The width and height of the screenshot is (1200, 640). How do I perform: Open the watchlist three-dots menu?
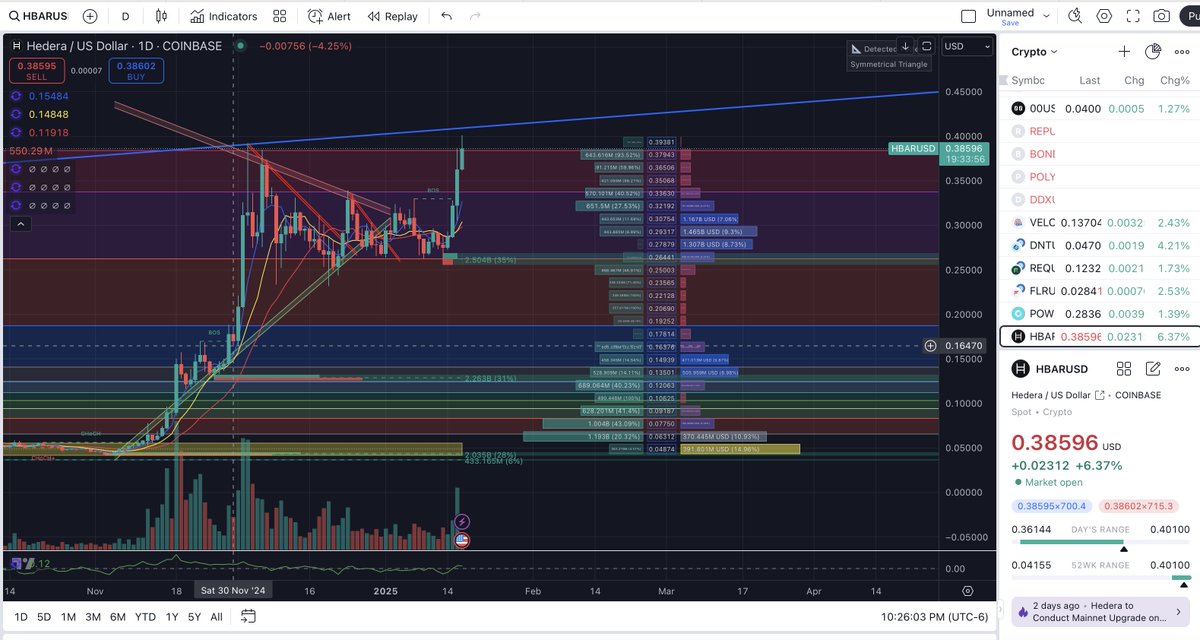pyautogui.click(x=1182, y=51)
